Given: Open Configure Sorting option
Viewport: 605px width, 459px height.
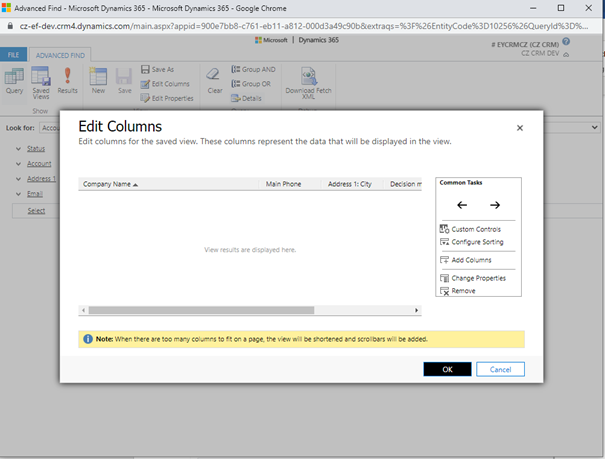Looking at the screenshot, I should (477, 242).
